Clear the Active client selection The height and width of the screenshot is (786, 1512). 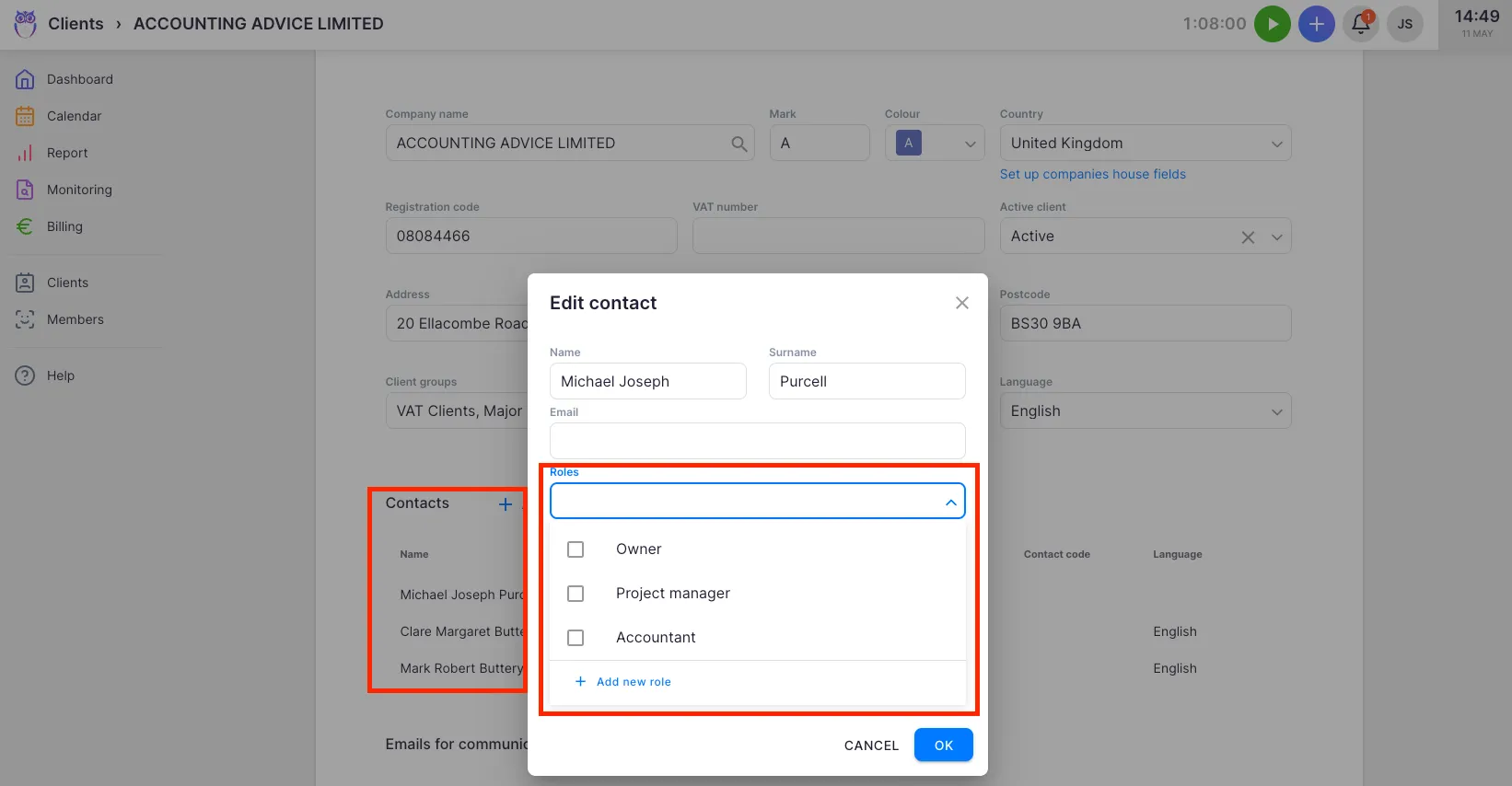pyautogui.click(x=1248, y=237)
